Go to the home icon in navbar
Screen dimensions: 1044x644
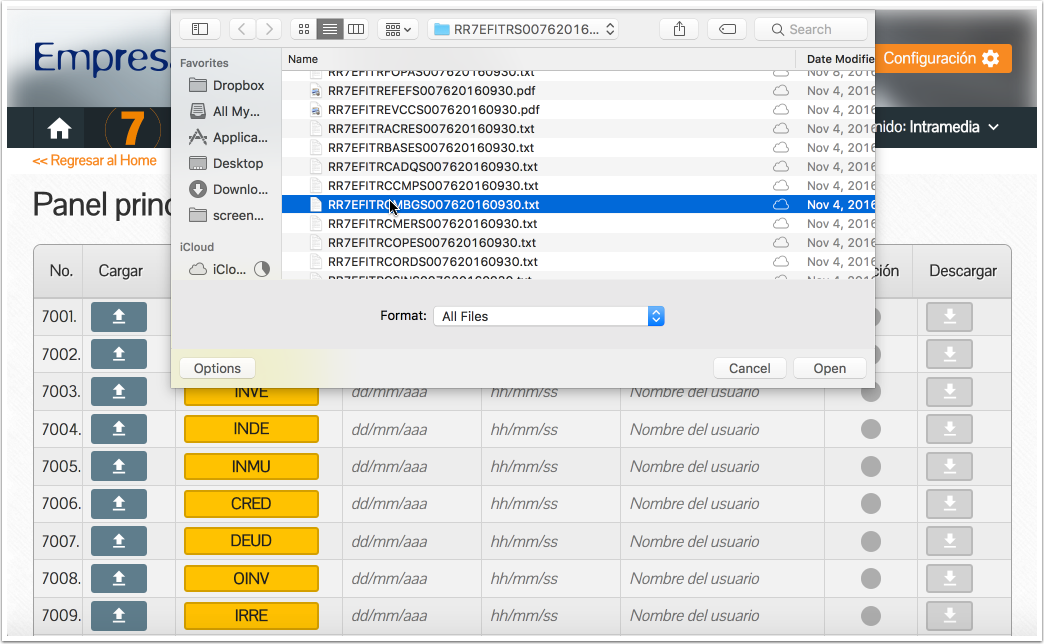[x=59, y=128]
